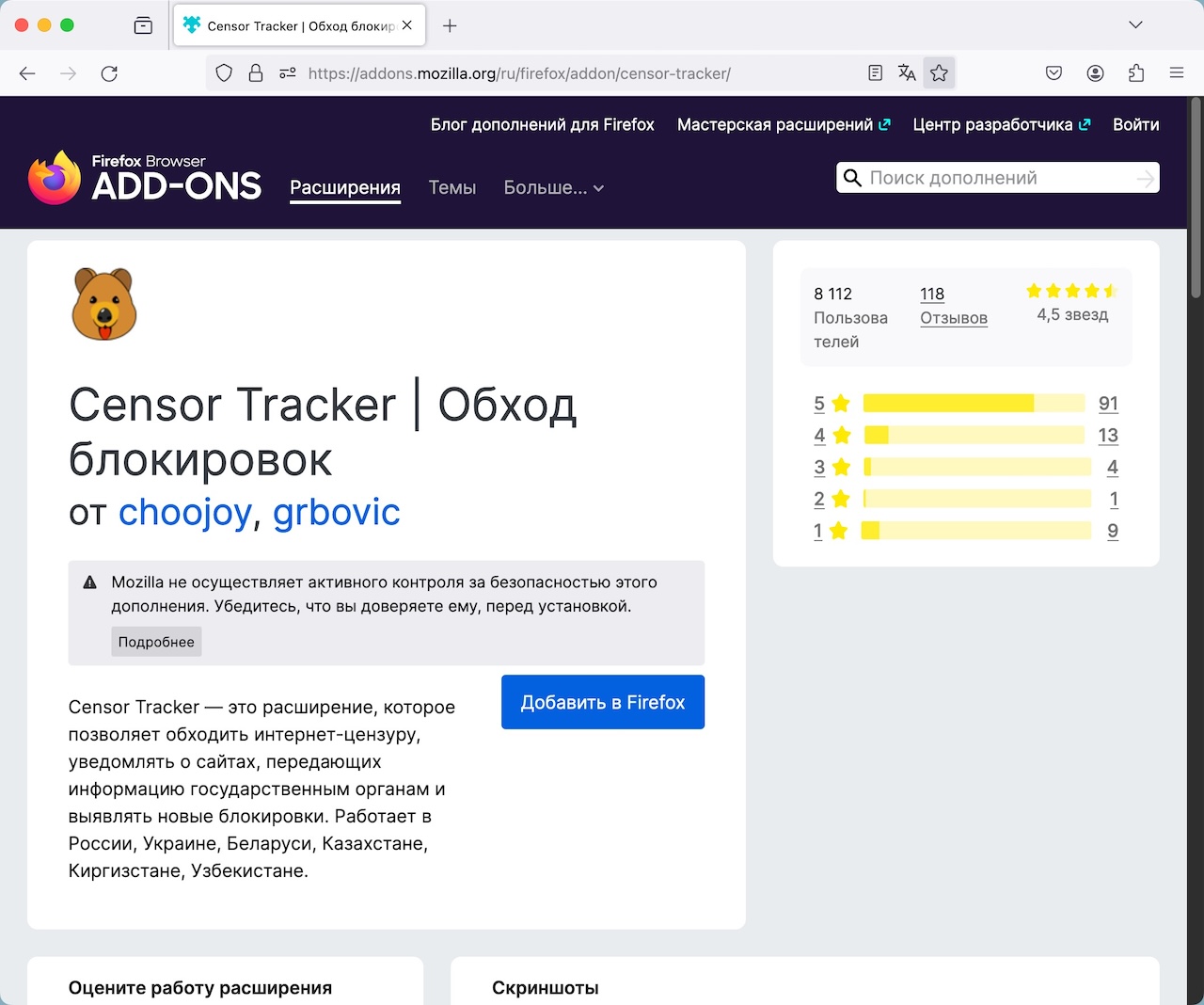Viewport: 1204px width, 1005px height.
Task: Toggle reader view icon
Action: [875, 72]
